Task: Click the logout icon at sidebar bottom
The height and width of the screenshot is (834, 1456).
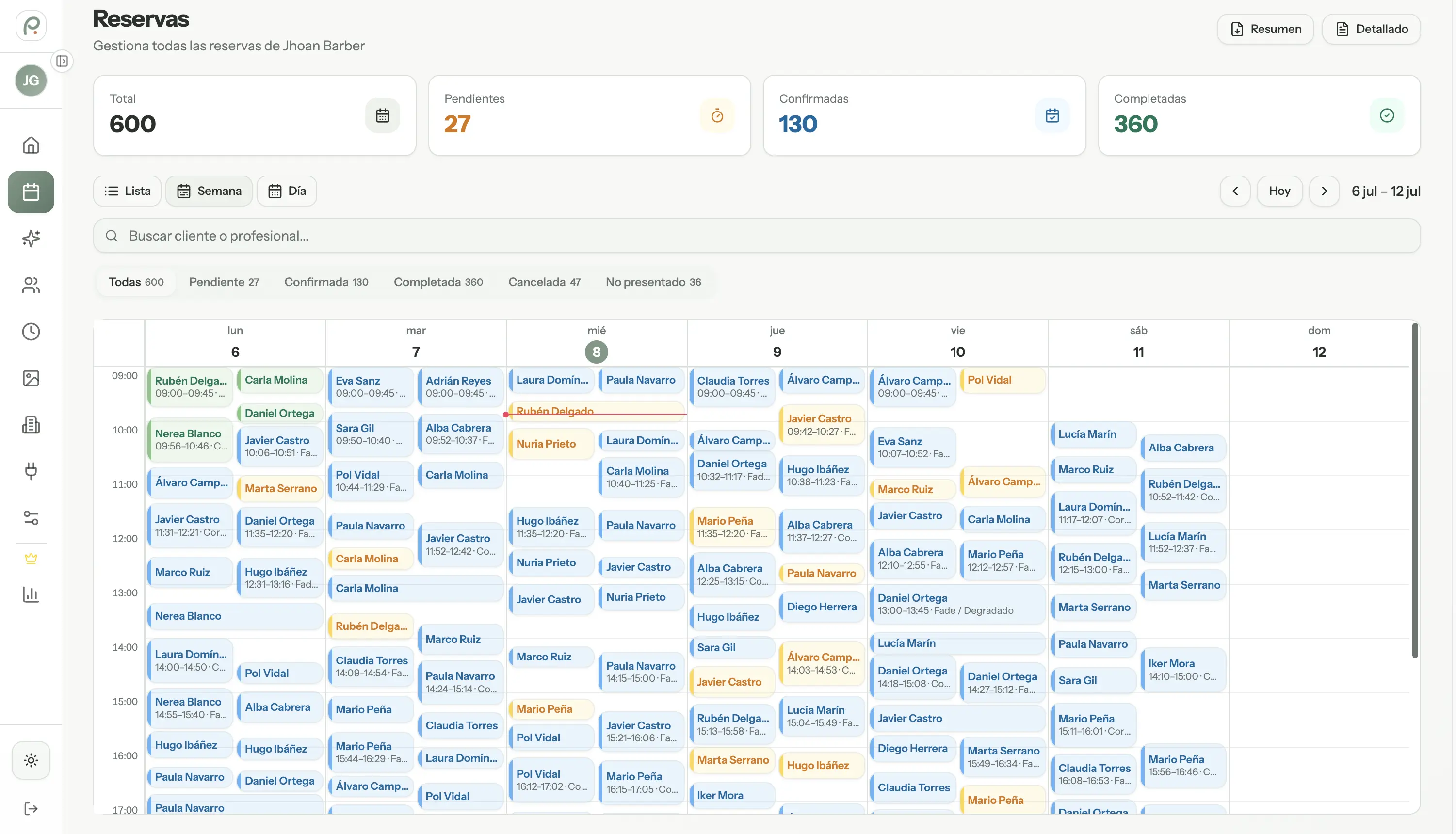Action: point(31,809)
